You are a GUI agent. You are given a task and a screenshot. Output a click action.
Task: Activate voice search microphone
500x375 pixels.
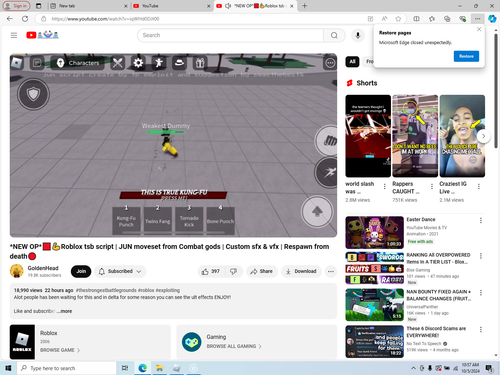358,35
